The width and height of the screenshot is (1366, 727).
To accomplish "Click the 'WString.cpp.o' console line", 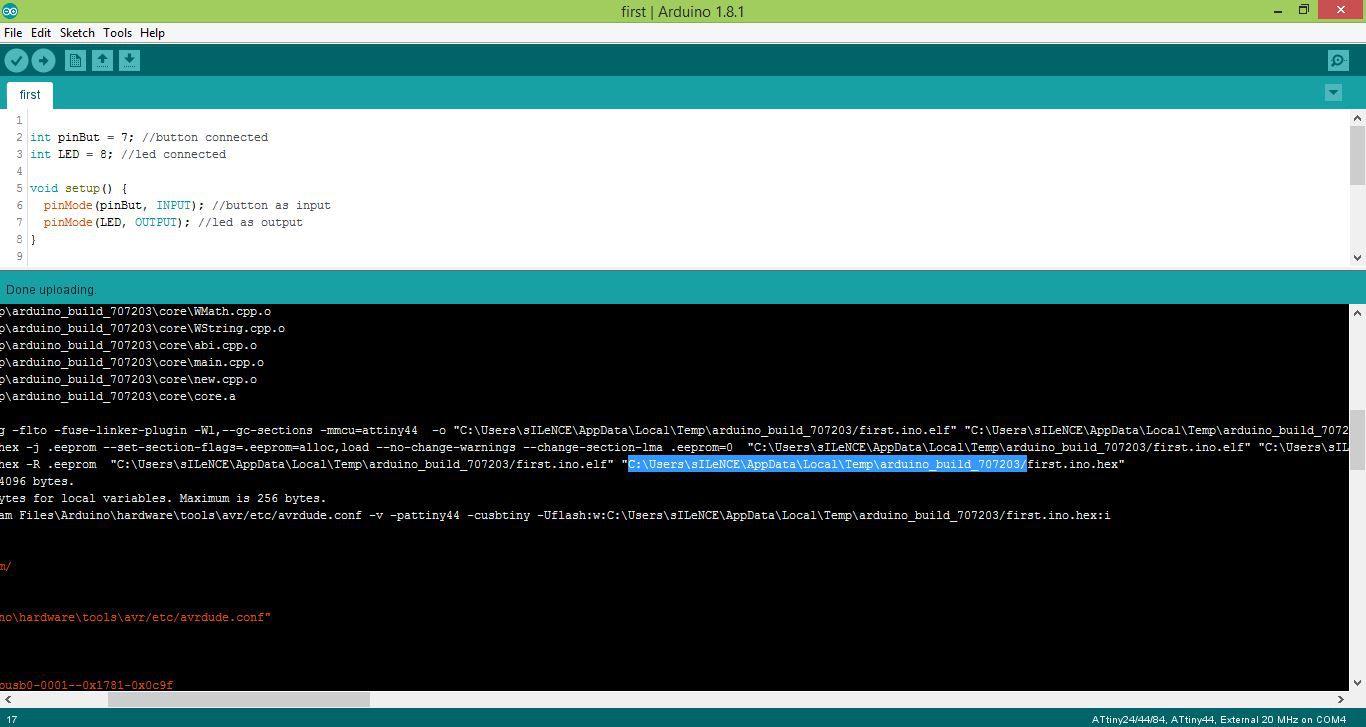I will [x=142, y=328].
